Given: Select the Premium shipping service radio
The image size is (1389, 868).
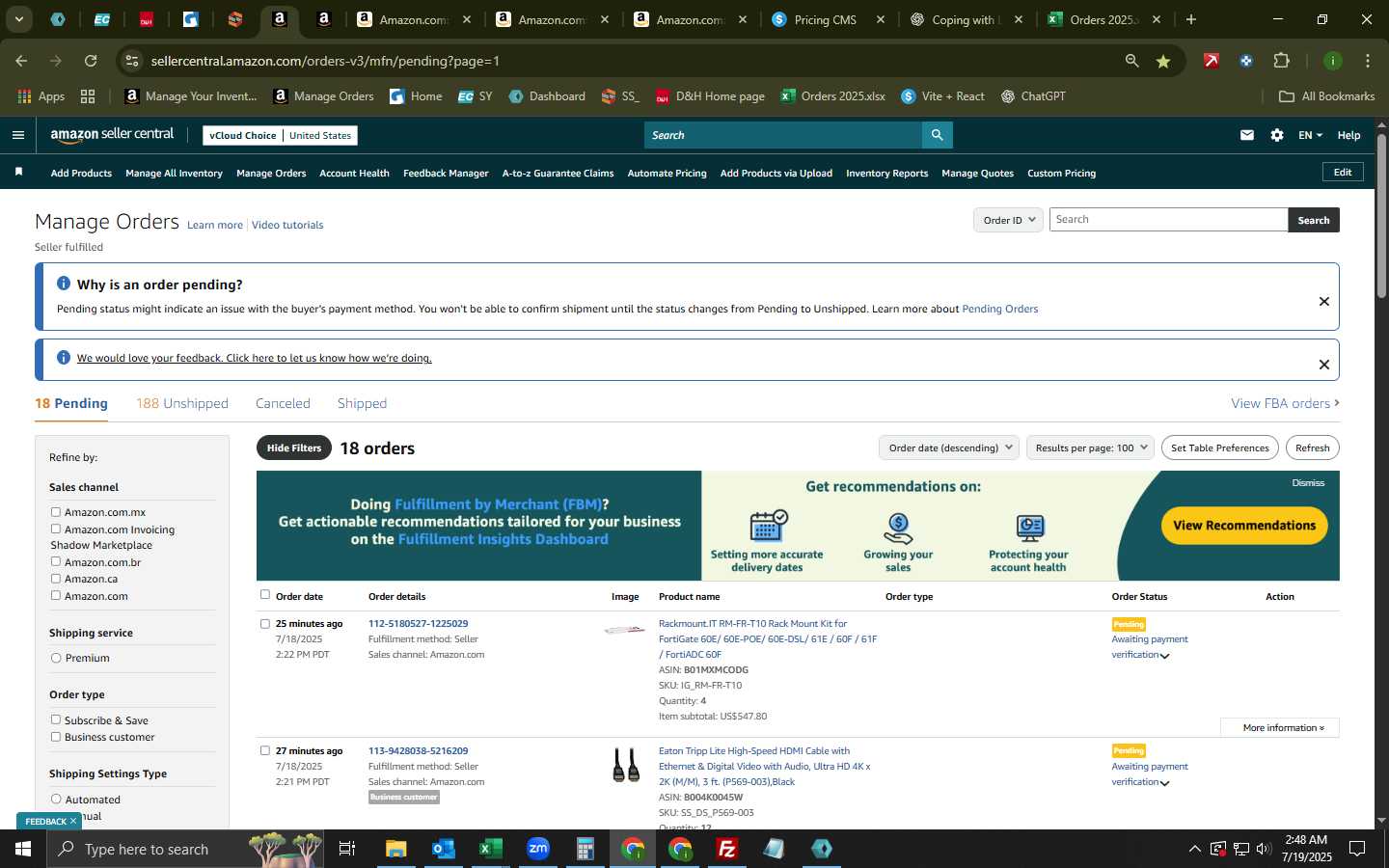Looking at the screenshot, I should click(x=56, y=658).
